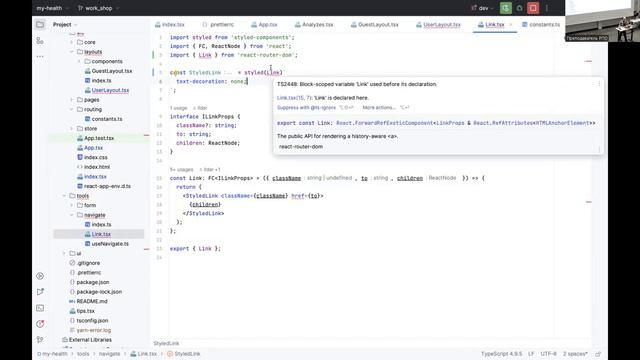Expand the pages folder
The height and width of the screenshot is (360, 640).
click(72, 100)
